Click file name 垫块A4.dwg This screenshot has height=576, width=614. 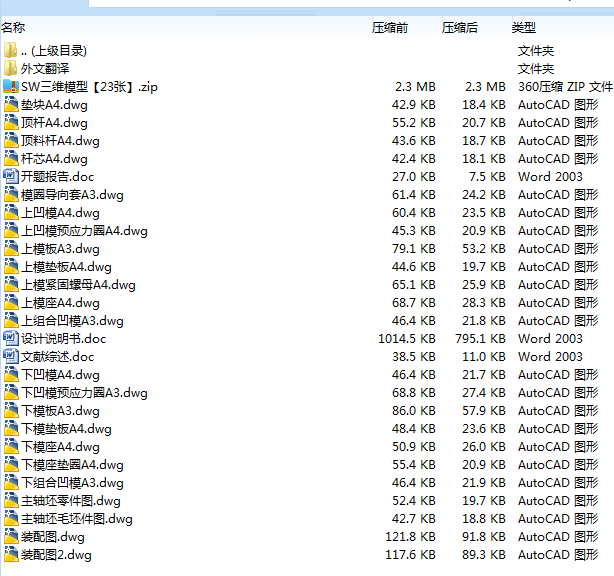pyautogui.click(x=54, y=105)
